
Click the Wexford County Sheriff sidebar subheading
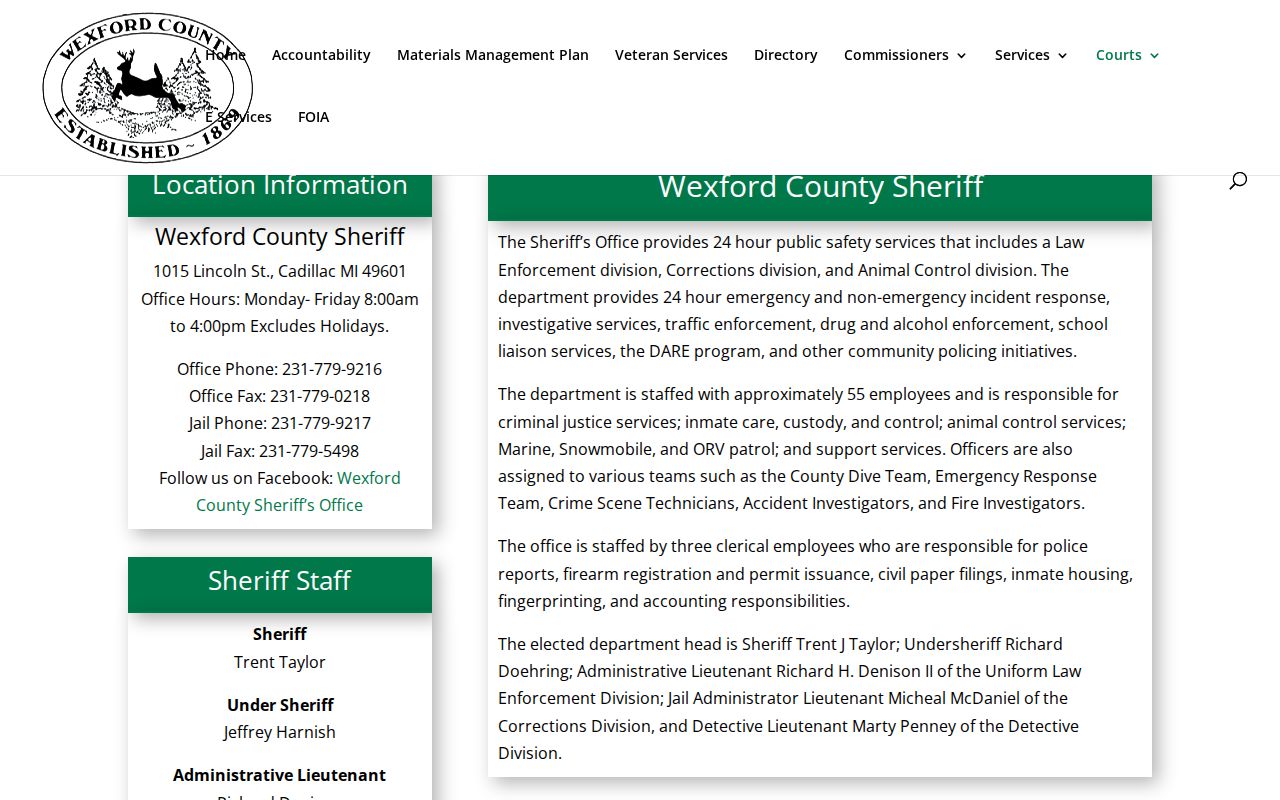coord(280,237)
